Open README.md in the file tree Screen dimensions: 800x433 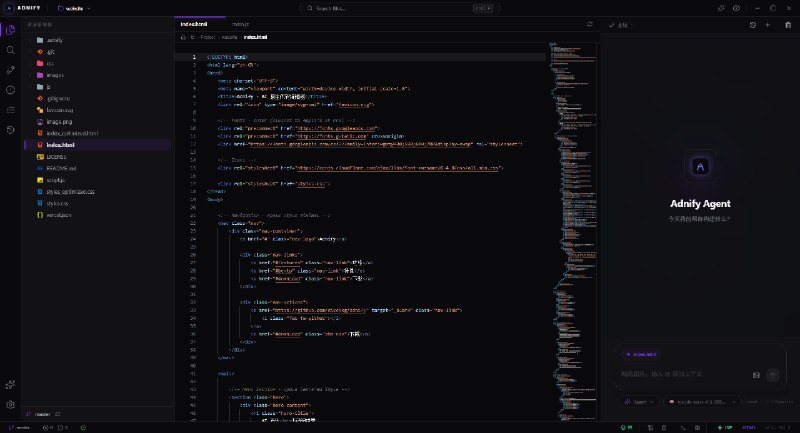tap(97, 168)
